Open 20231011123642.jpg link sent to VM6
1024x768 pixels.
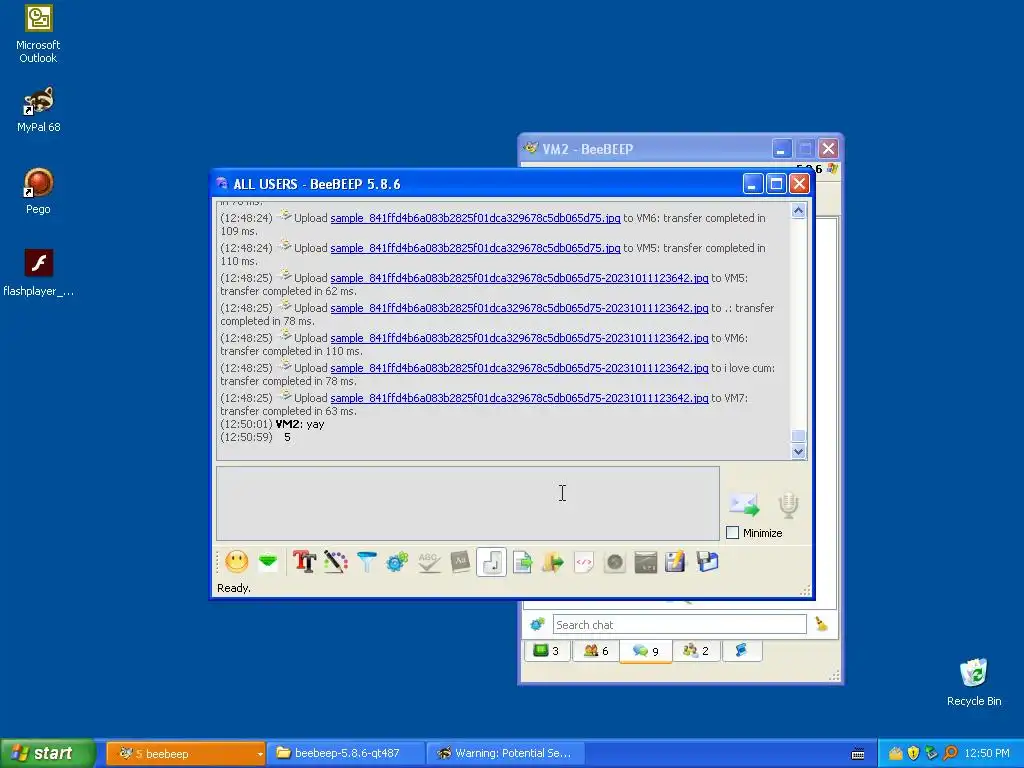click(519, 338)
